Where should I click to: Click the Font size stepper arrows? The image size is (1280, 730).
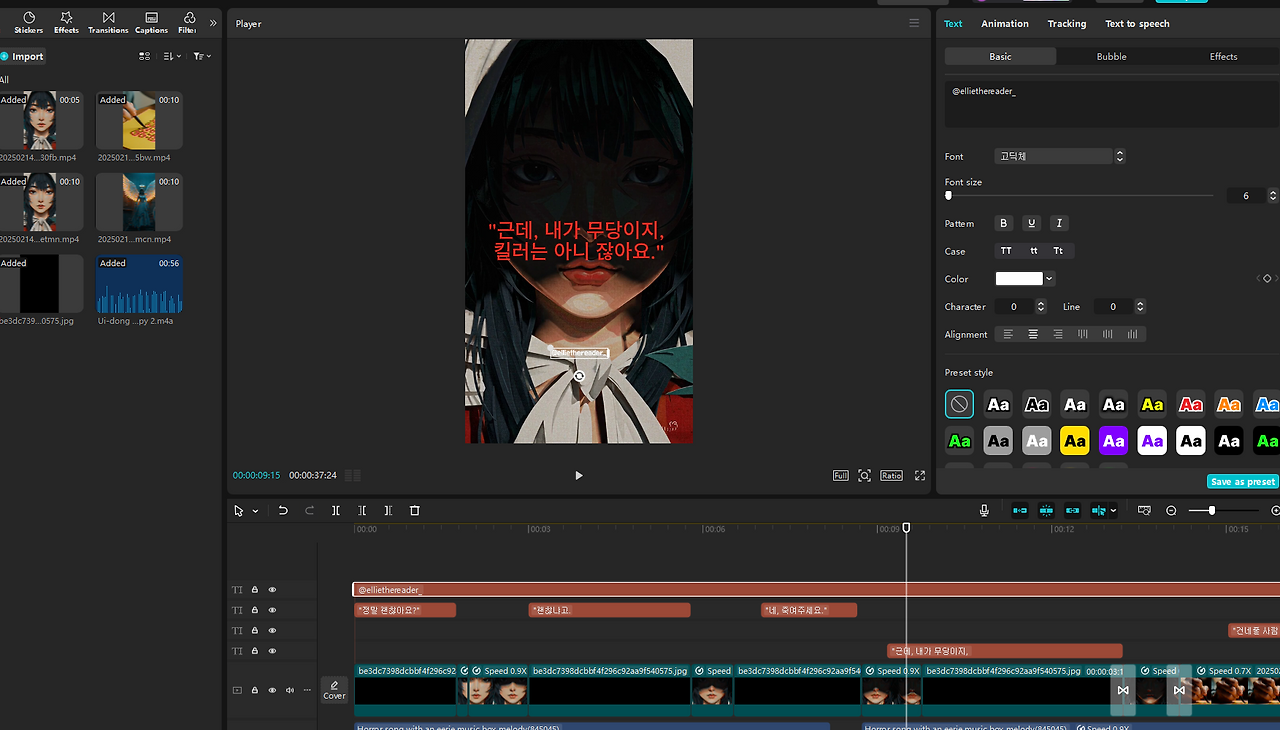[x=1273, y=196]
